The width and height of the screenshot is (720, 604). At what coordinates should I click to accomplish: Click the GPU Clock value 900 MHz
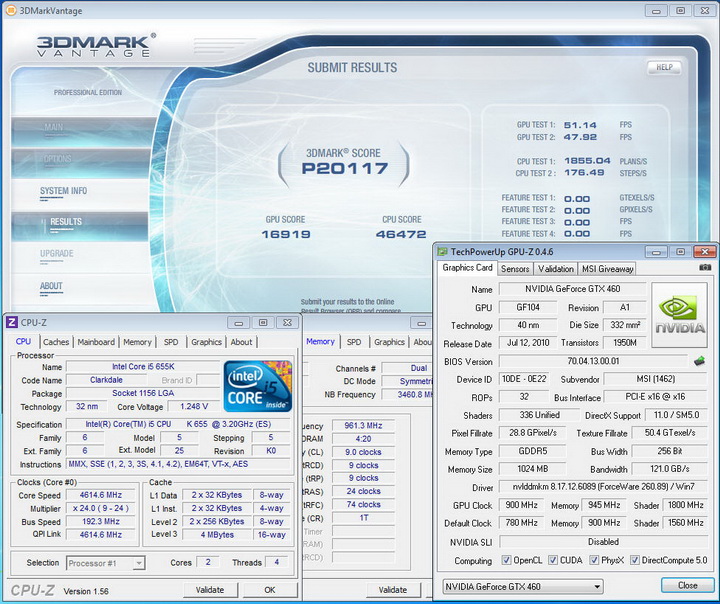521,505
